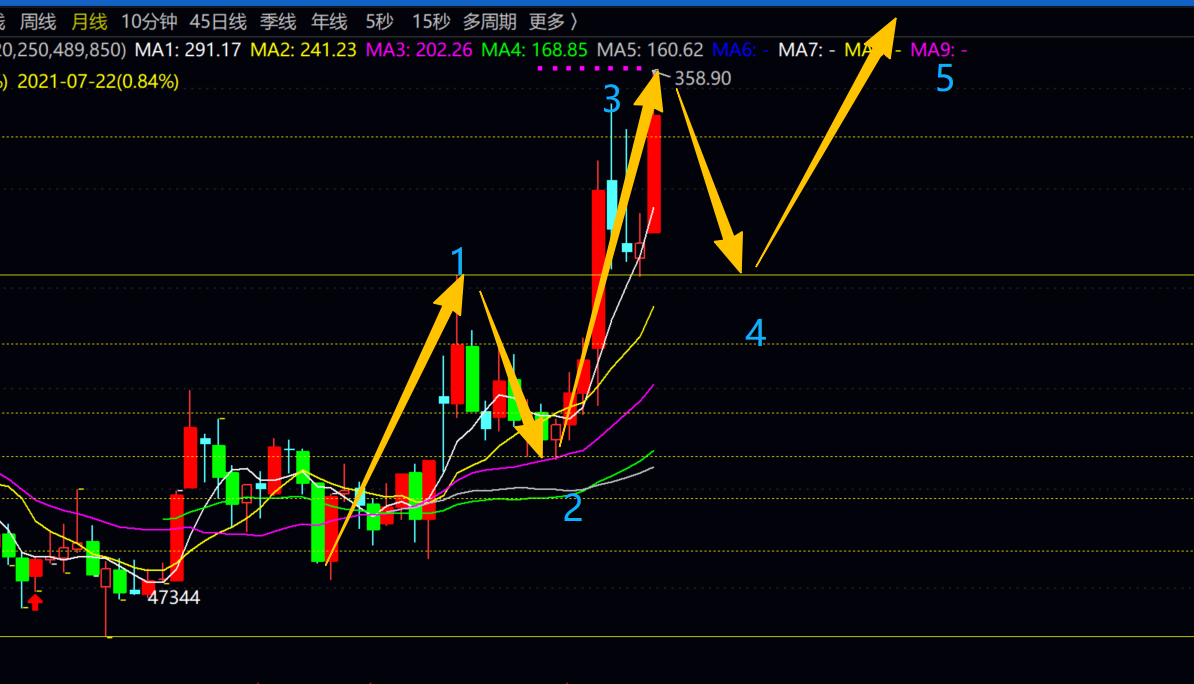Select the yellow MA2: 241.23 label
1194x684 pixels.
click(303, 50)
